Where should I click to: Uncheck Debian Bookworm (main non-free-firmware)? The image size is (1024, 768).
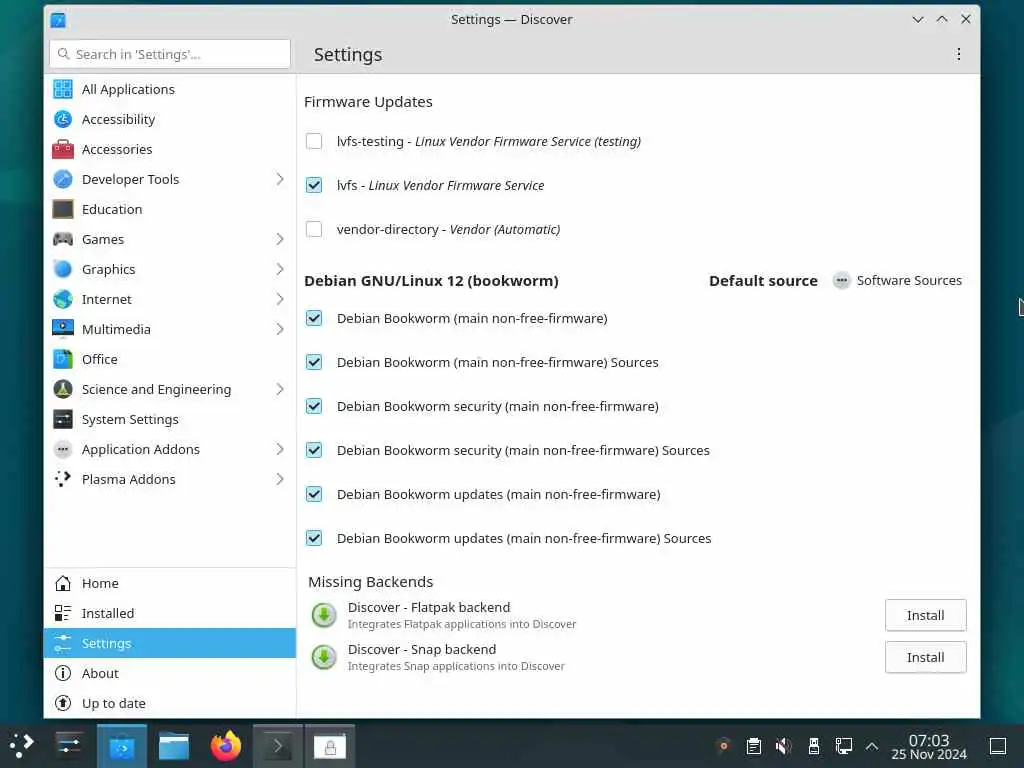(314, 318)
